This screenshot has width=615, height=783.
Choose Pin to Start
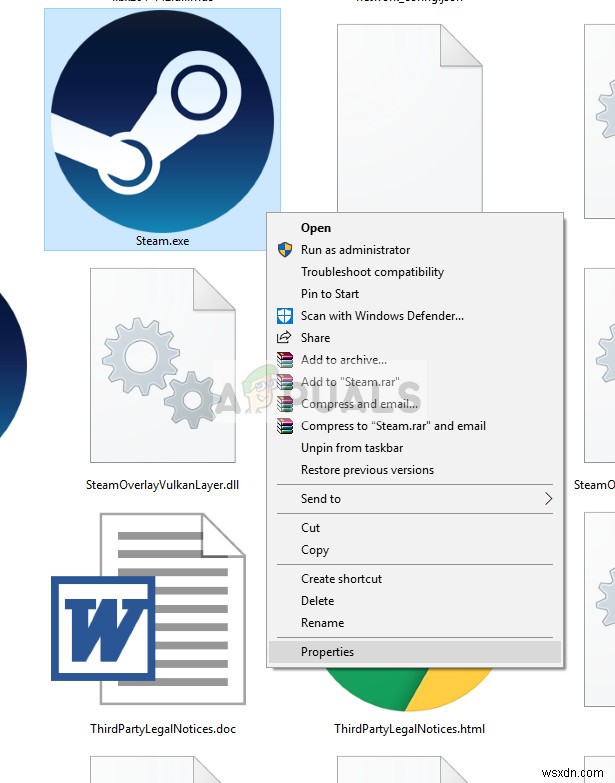(415, 294)
